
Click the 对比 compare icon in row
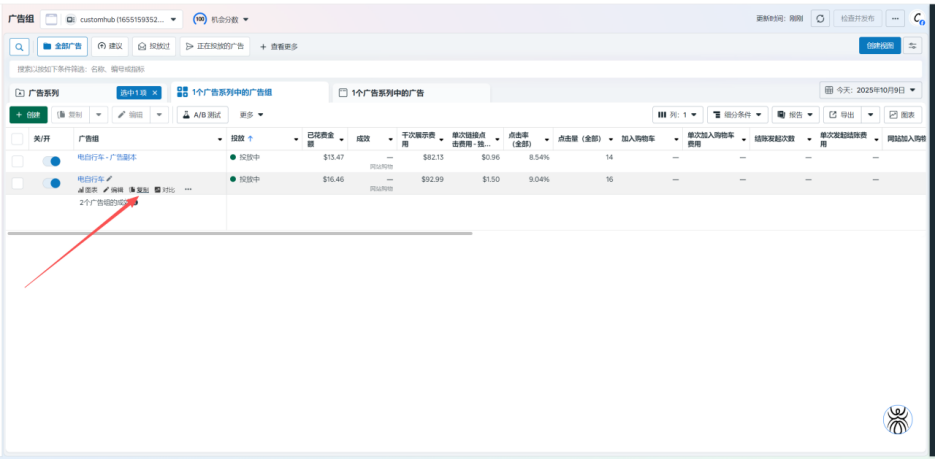(165, 190)
